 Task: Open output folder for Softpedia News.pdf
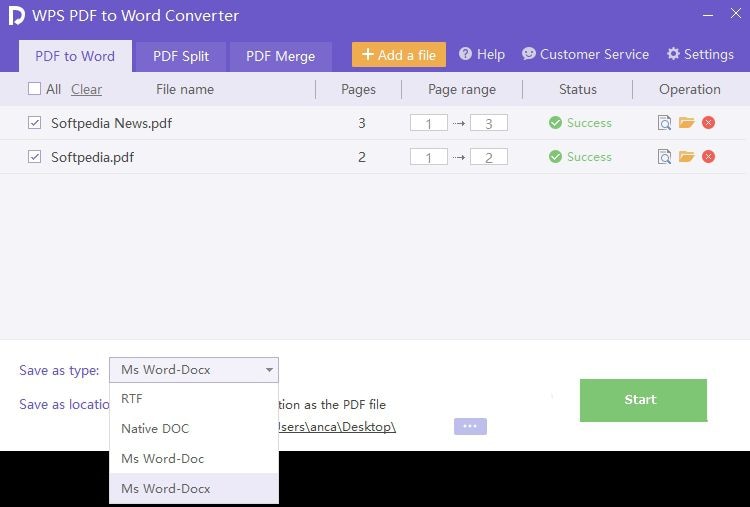click(686, 123)
